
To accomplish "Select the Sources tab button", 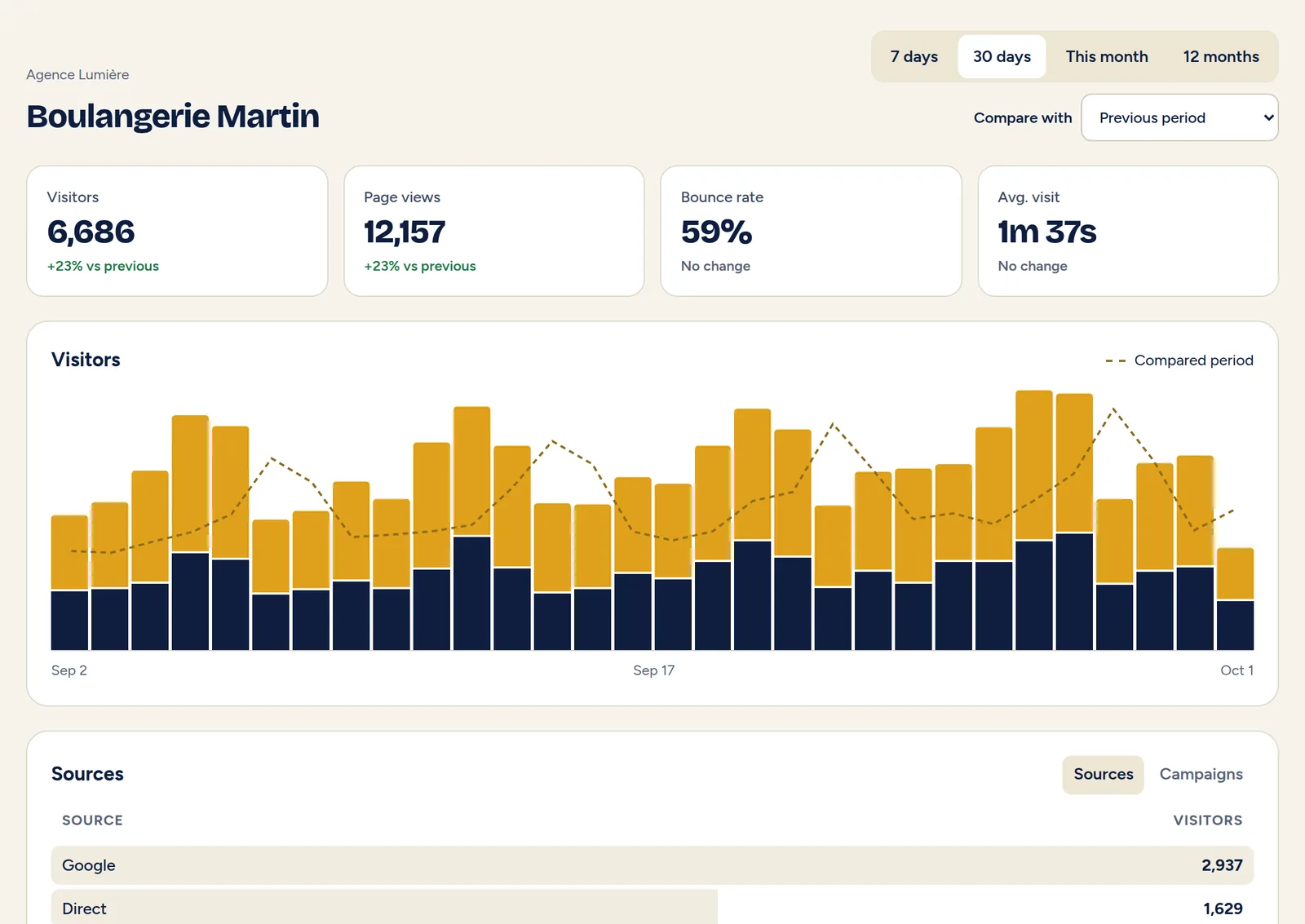I will (1103, 774).
